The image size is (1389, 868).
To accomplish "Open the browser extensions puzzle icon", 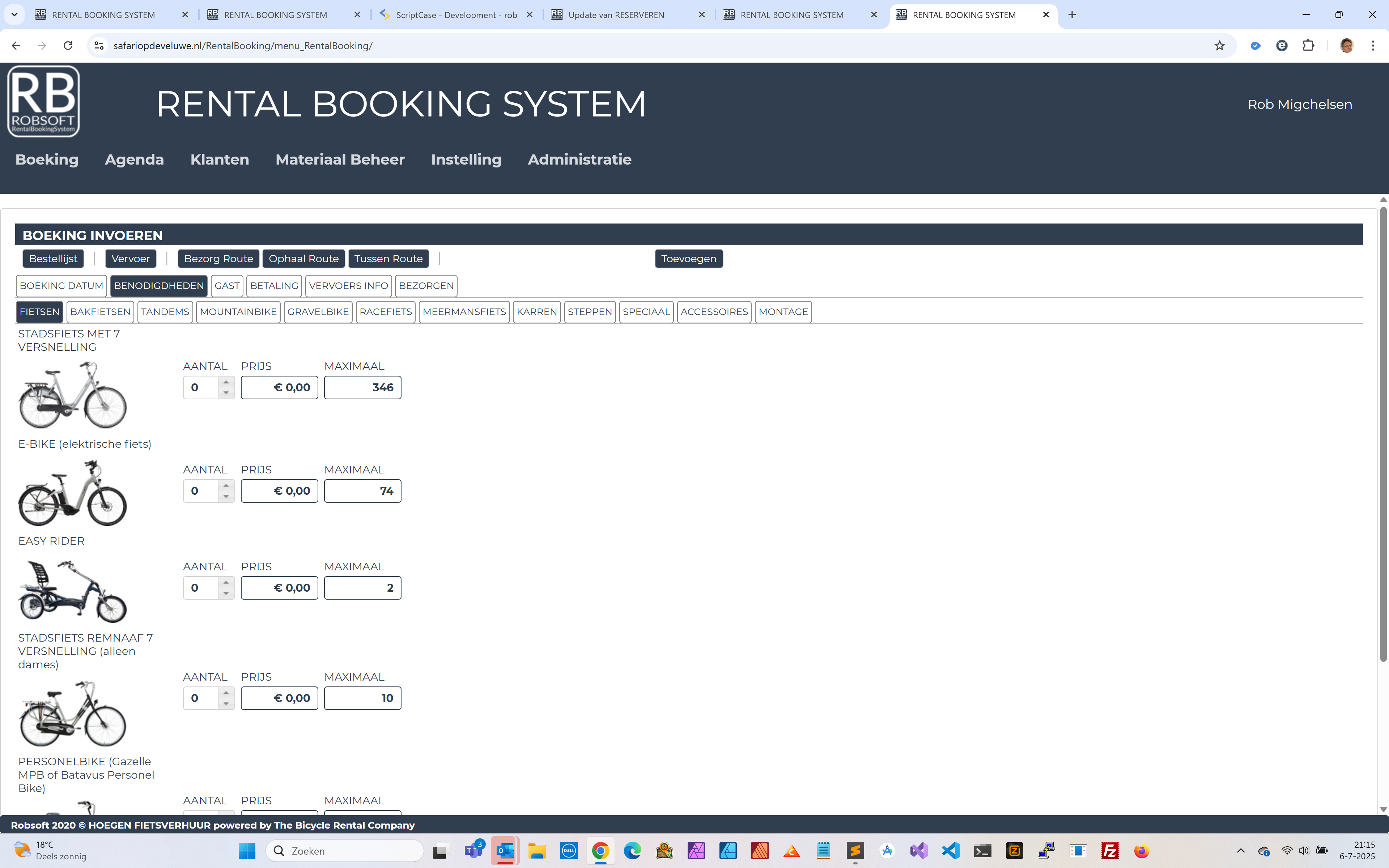I will [1308, 45].
